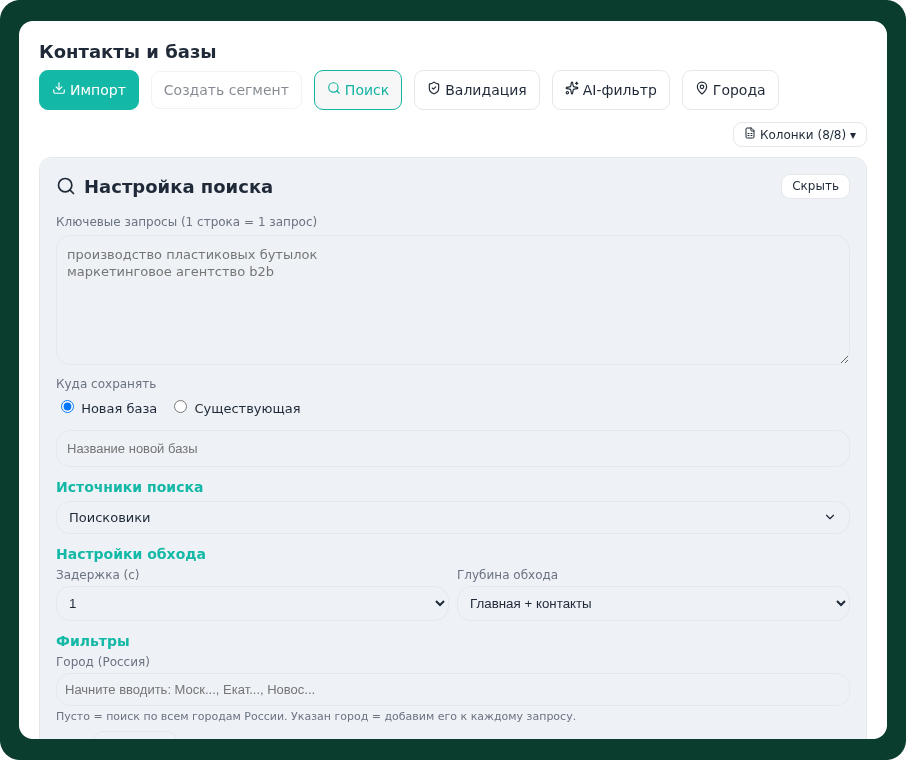Select the Существующая radio button

coord(180,407)
